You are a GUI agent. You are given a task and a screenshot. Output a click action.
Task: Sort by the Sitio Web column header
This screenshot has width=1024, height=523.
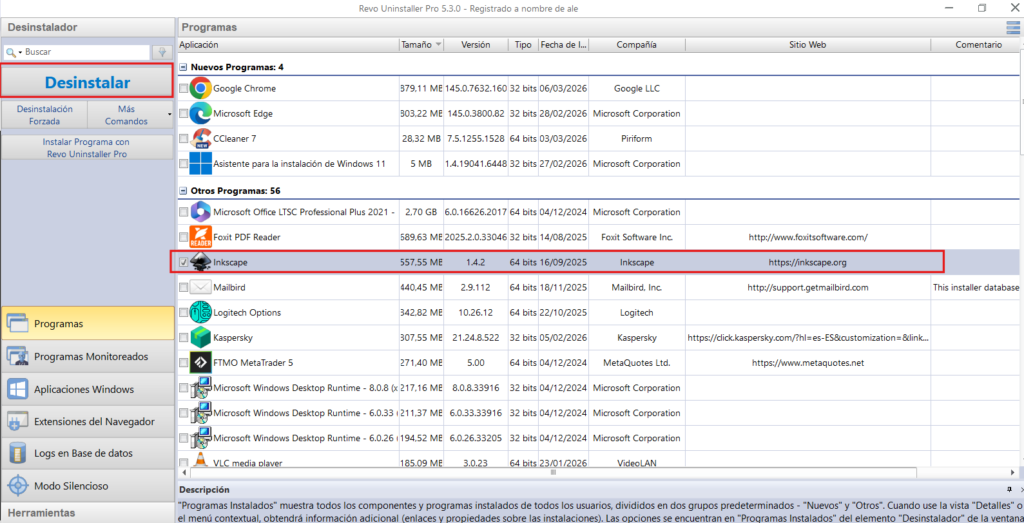click(x=808, y=45)
